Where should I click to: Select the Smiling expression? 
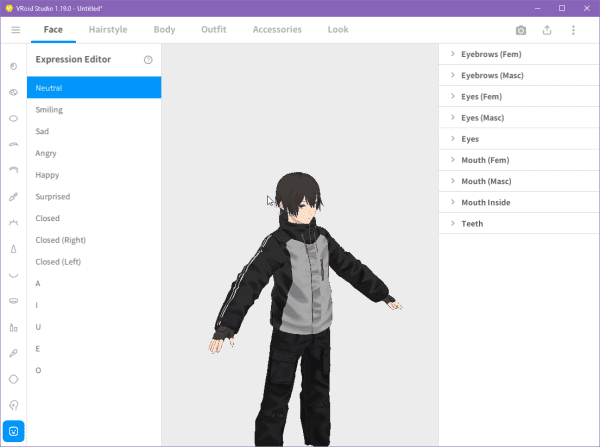pyautogui.click(x=94, y=109)
